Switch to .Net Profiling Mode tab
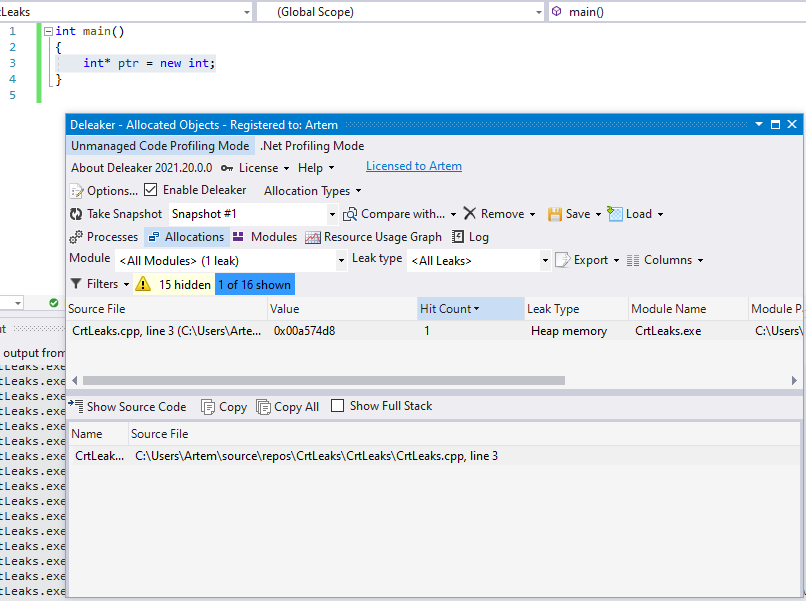Image resolution: width=806 pixels, height=601 pixels. tap(312, 146)
